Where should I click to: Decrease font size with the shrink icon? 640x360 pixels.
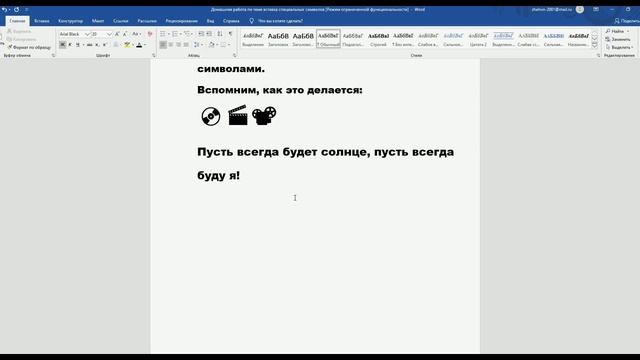tap(125, 34)
